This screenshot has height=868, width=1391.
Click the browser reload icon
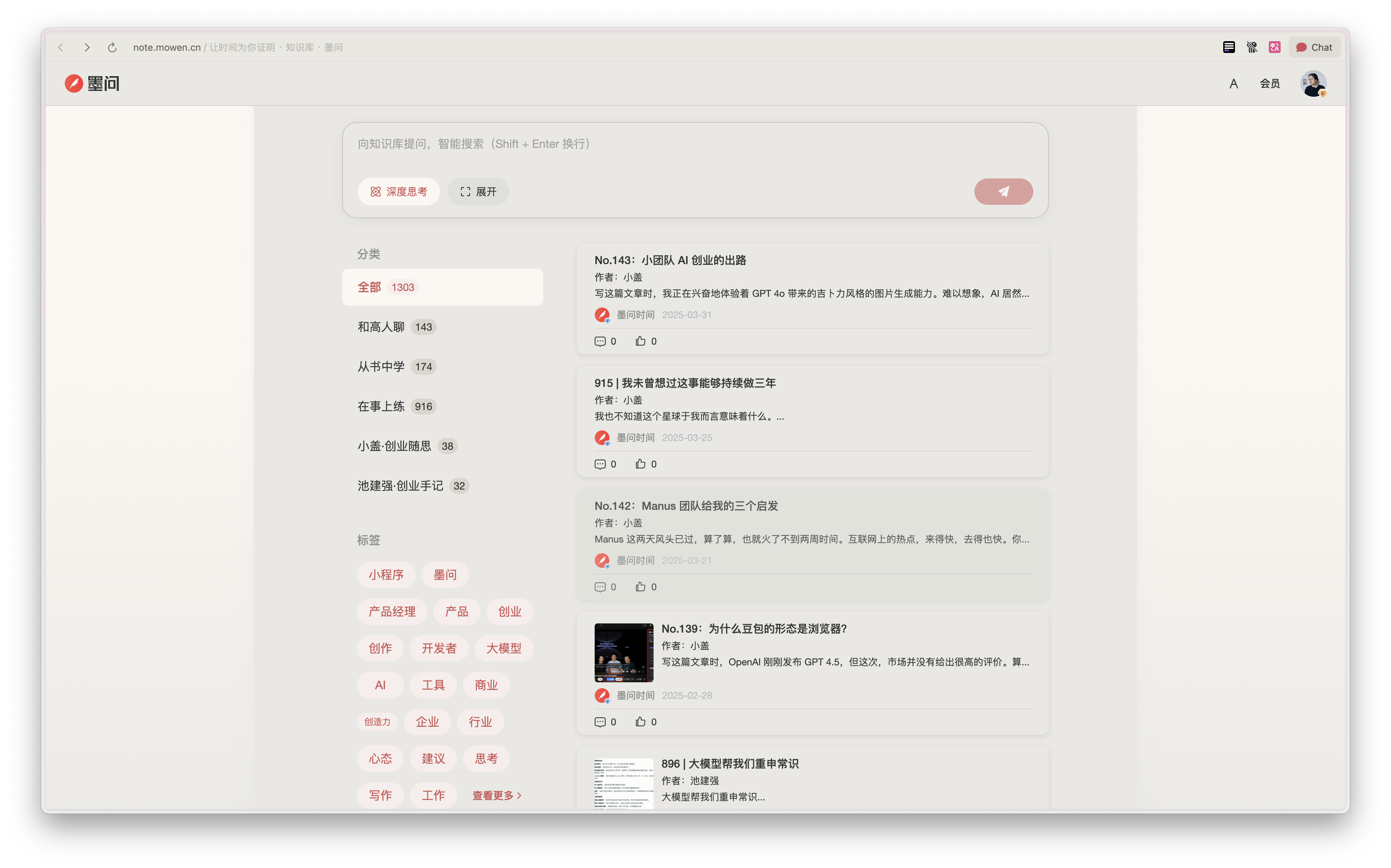click(x=112, y=48)
